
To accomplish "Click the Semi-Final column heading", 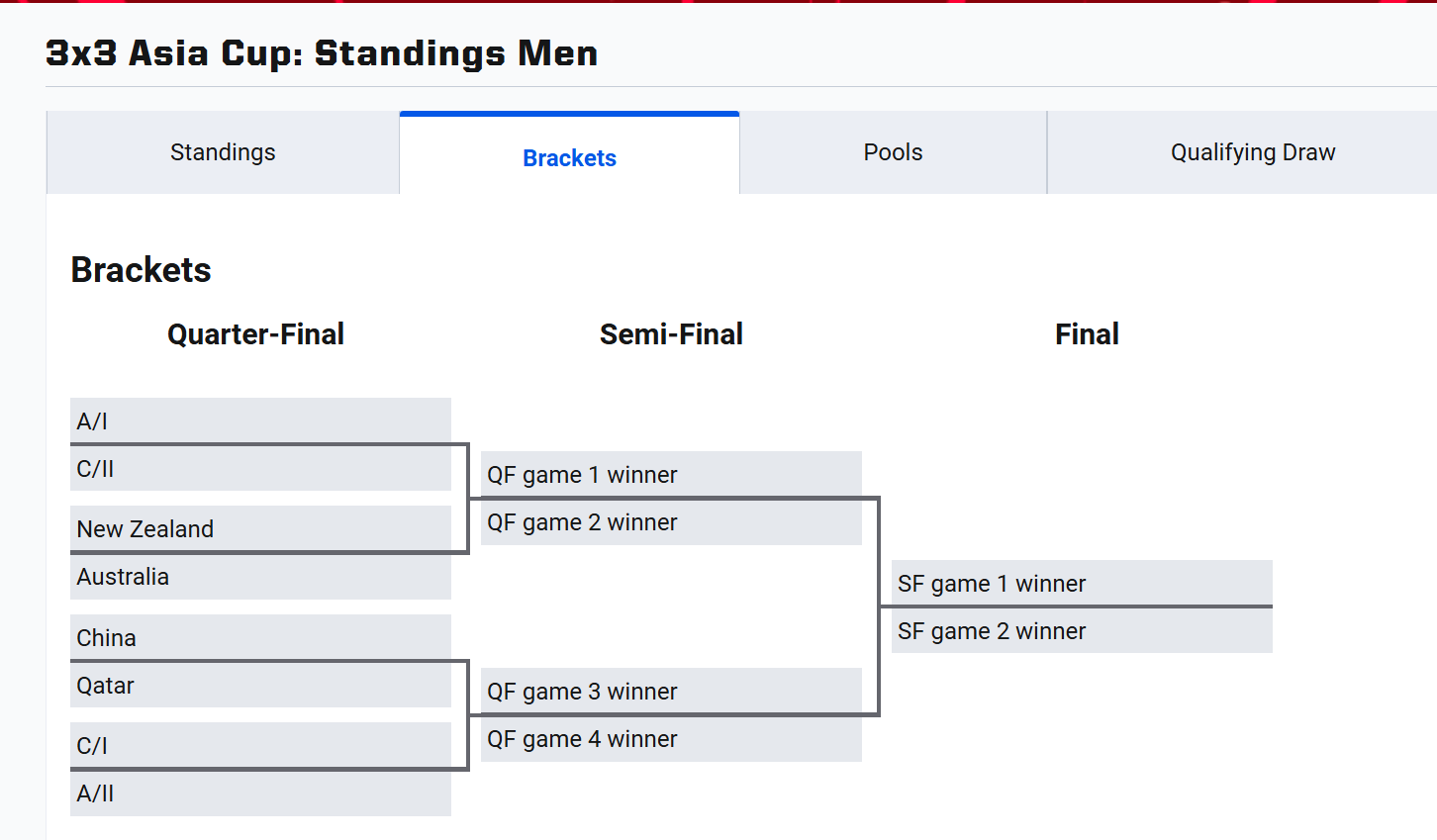I will [x=671, y=334].
